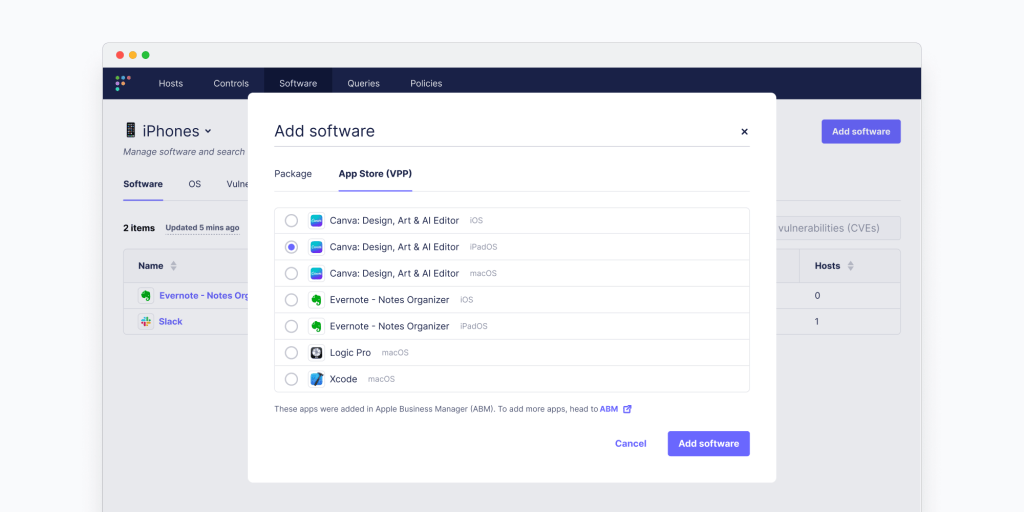Switch to the Package tab
This screenshot has width=1024, height=512.
293,174
